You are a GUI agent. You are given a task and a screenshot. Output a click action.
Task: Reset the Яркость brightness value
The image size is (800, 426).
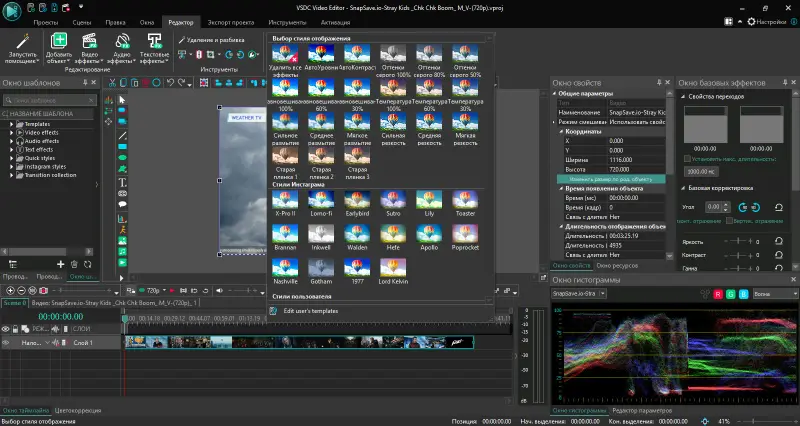tap(779, 241)
